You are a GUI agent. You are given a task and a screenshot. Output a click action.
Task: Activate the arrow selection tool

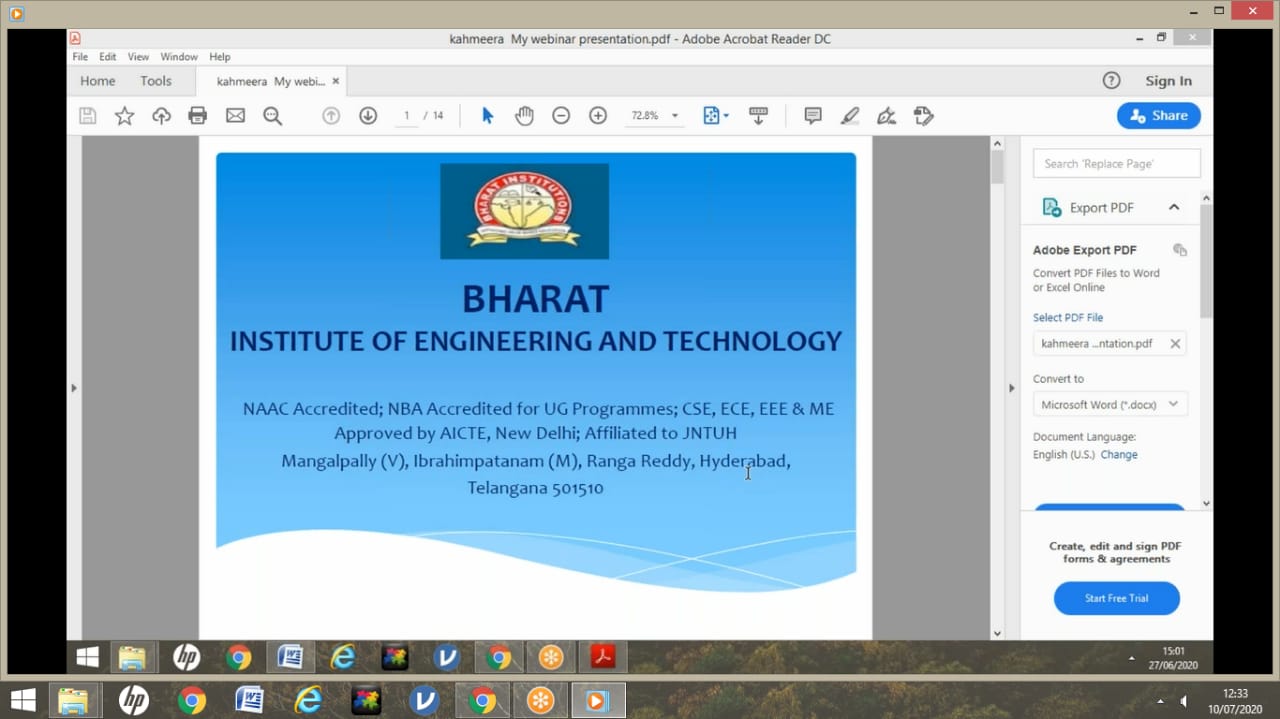point(488,116)
